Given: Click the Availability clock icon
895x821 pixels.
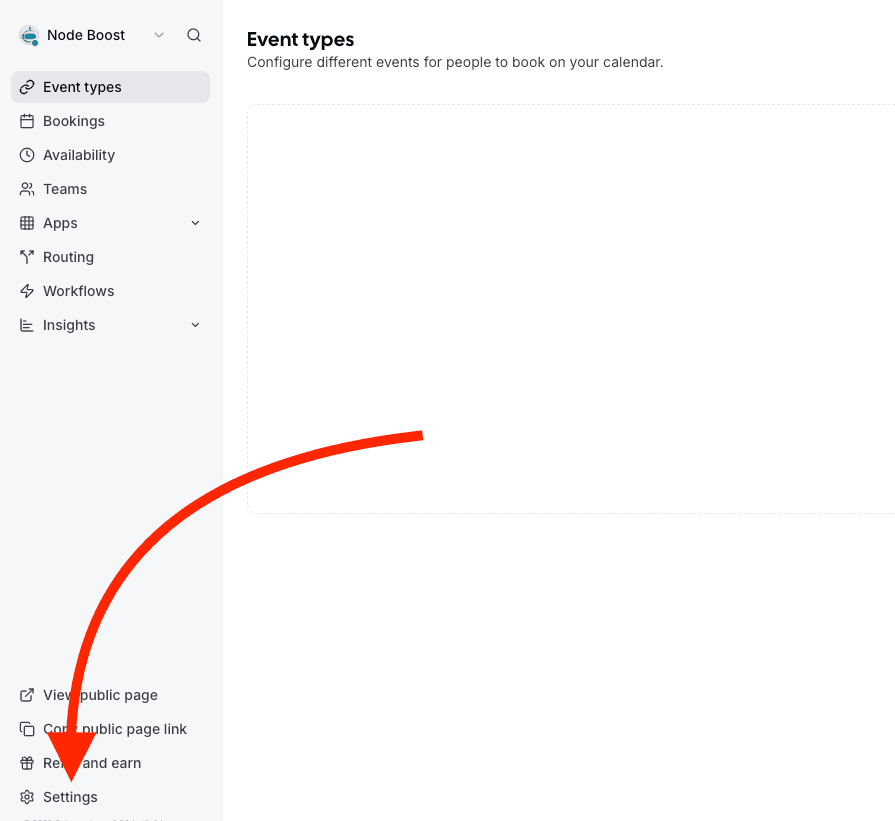Looking at the screenshot, I should pos(27,155).
